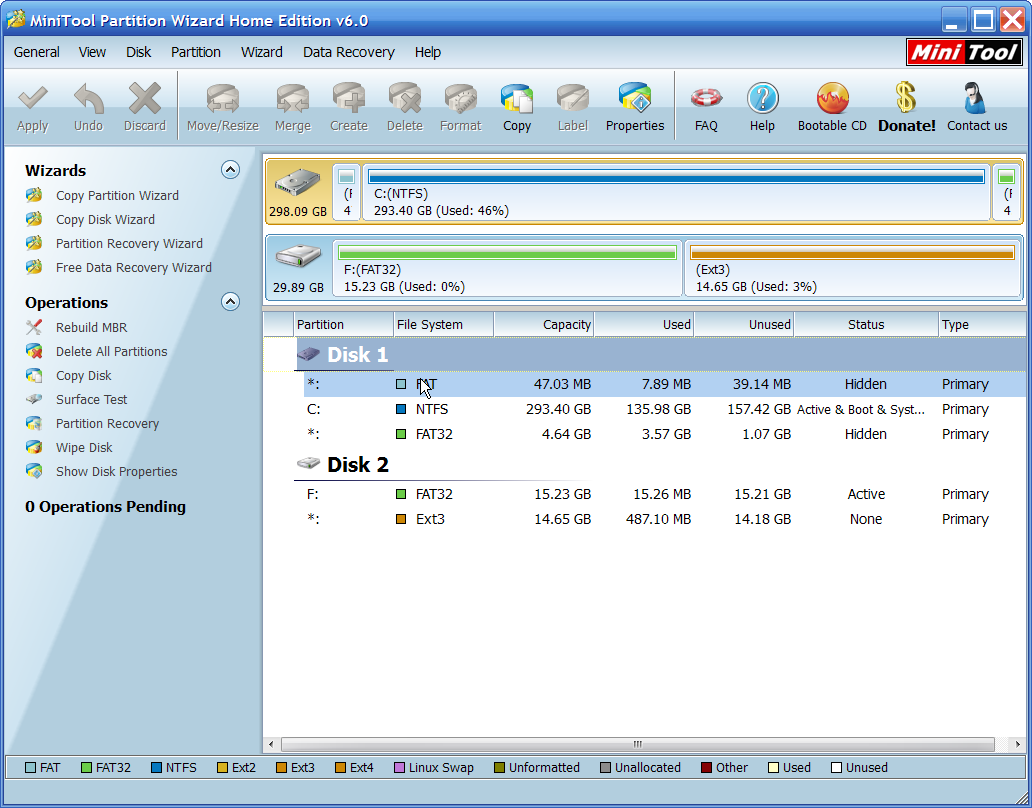Screen dimensions: 1032x808
Task: Open the Partition menu
Action: (x=195, y=52)
